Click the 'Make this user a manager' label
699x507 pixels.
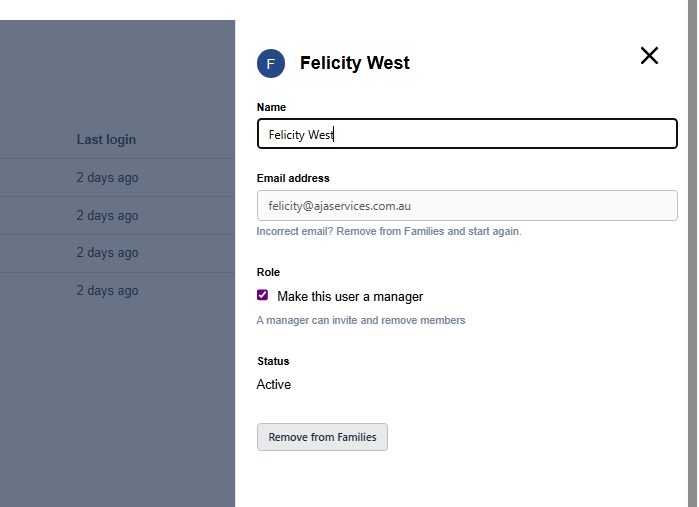point(350,296)
